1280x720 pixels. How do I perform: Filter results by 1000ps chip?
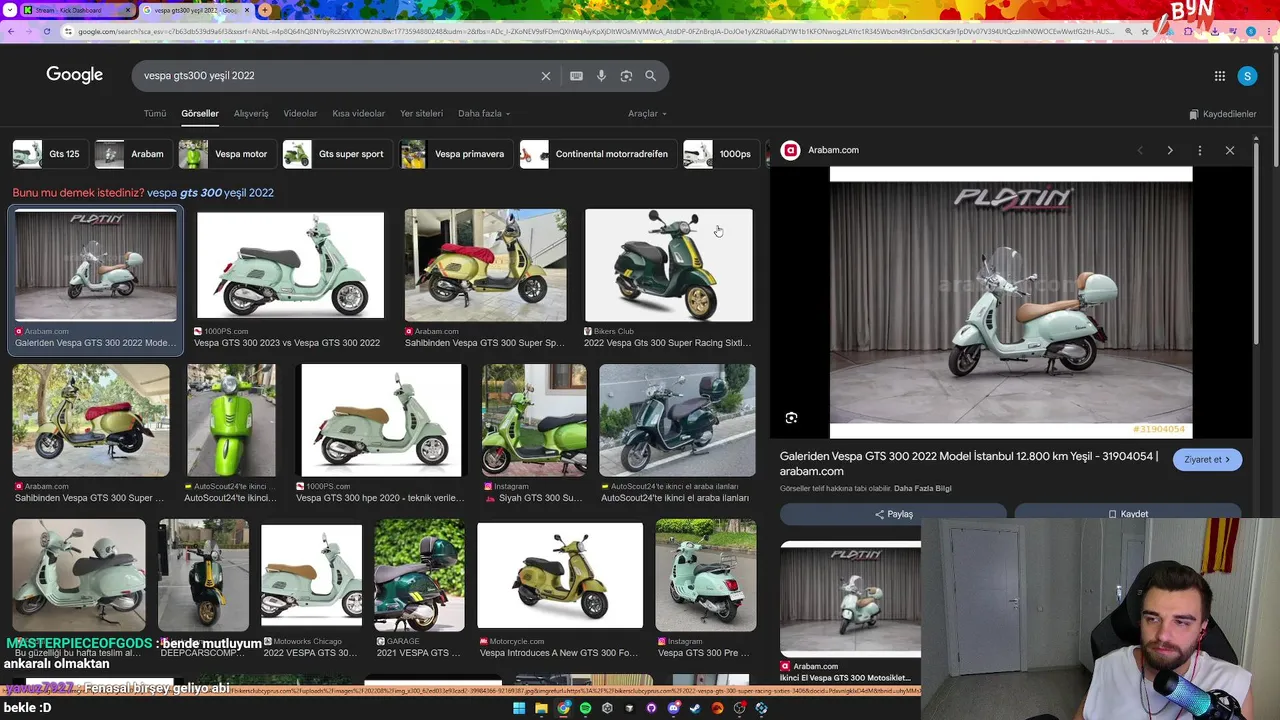tap(722, 154)
